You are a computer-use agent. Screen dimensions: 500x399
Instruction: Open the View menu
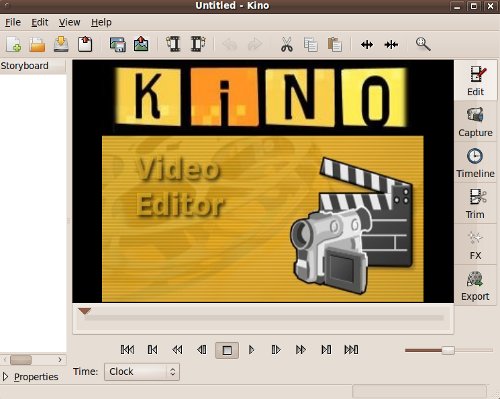point(70,22)
